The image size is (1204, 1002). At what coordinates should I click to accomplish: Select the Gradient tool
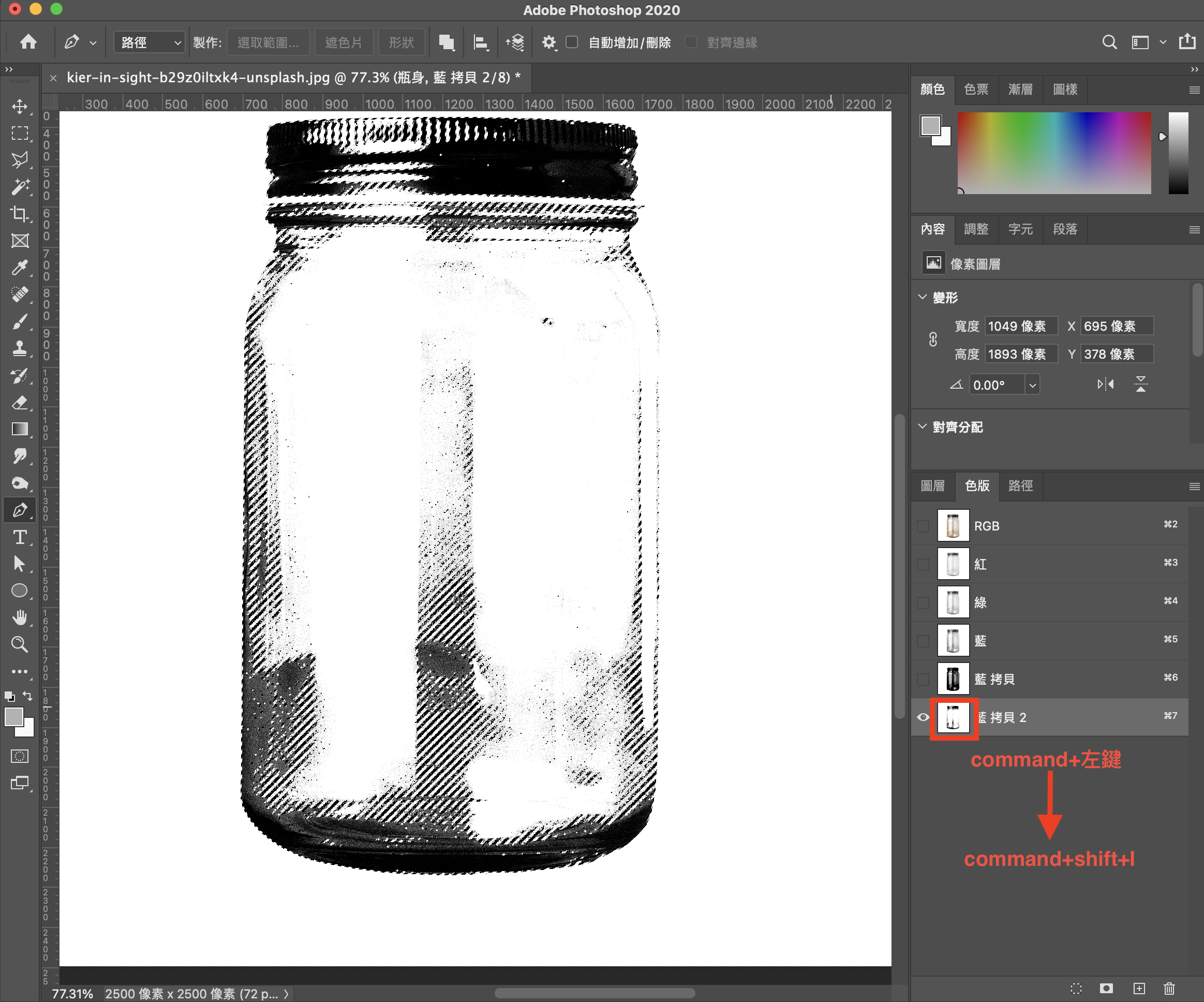[x=20, y=430]
